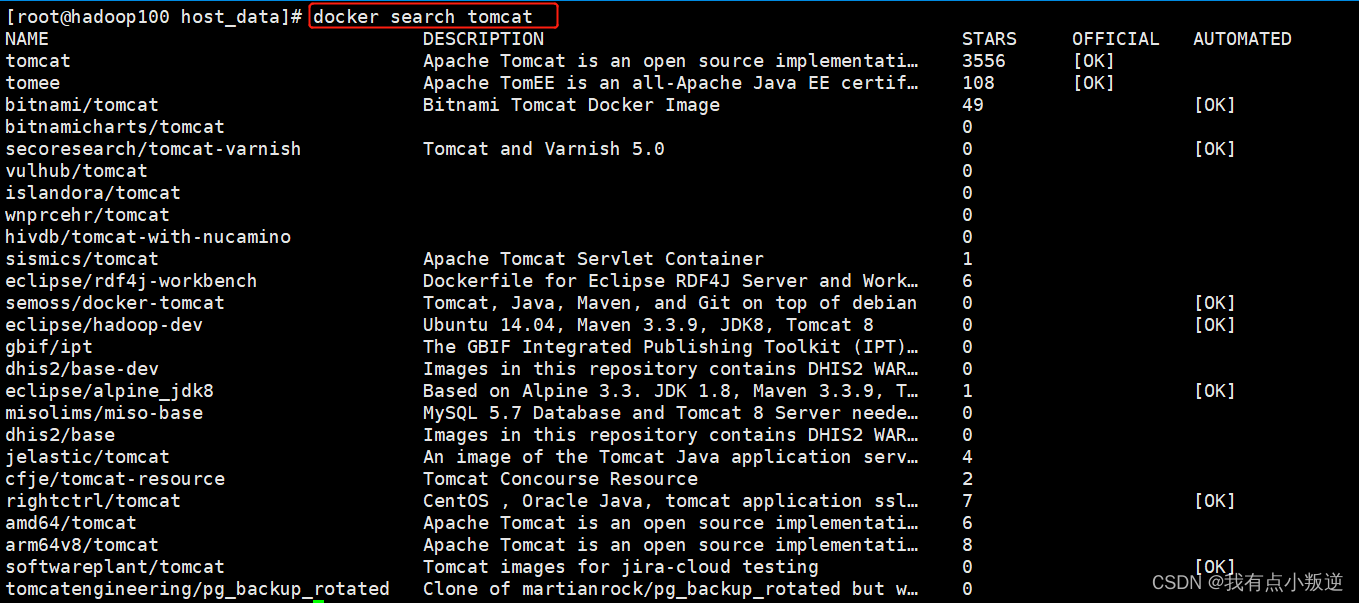Screen dimensions: 1359x603
Task: Click the stars count 108
Action: coord(978,83)
